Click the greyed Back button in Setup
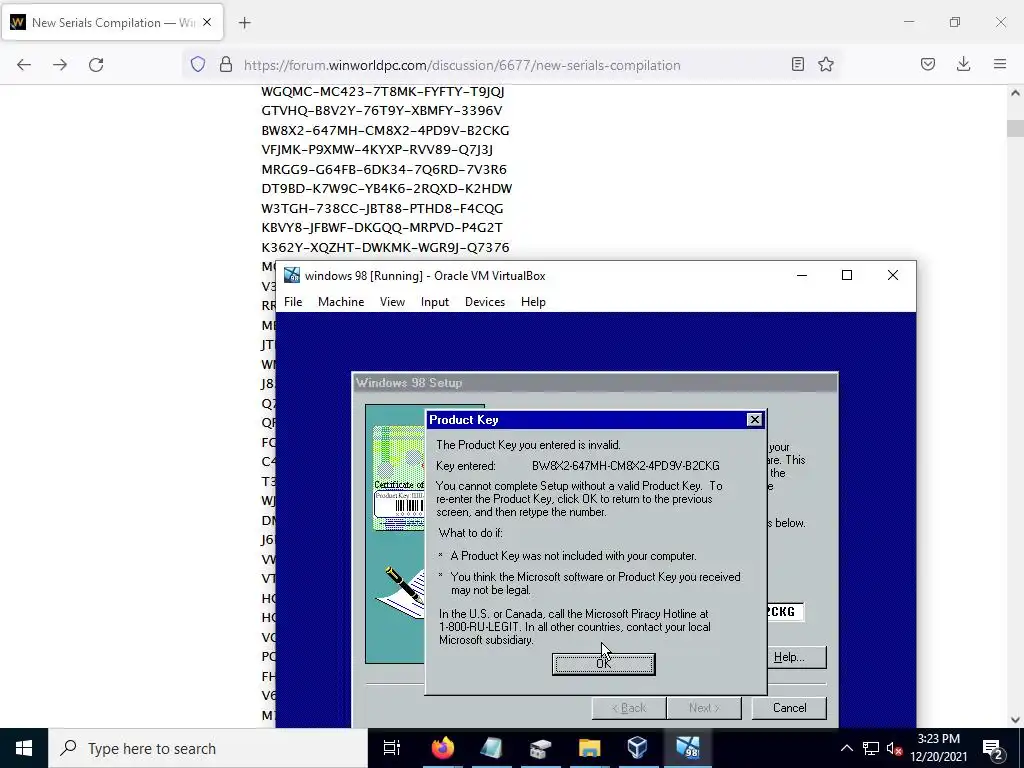 [629, 708]
